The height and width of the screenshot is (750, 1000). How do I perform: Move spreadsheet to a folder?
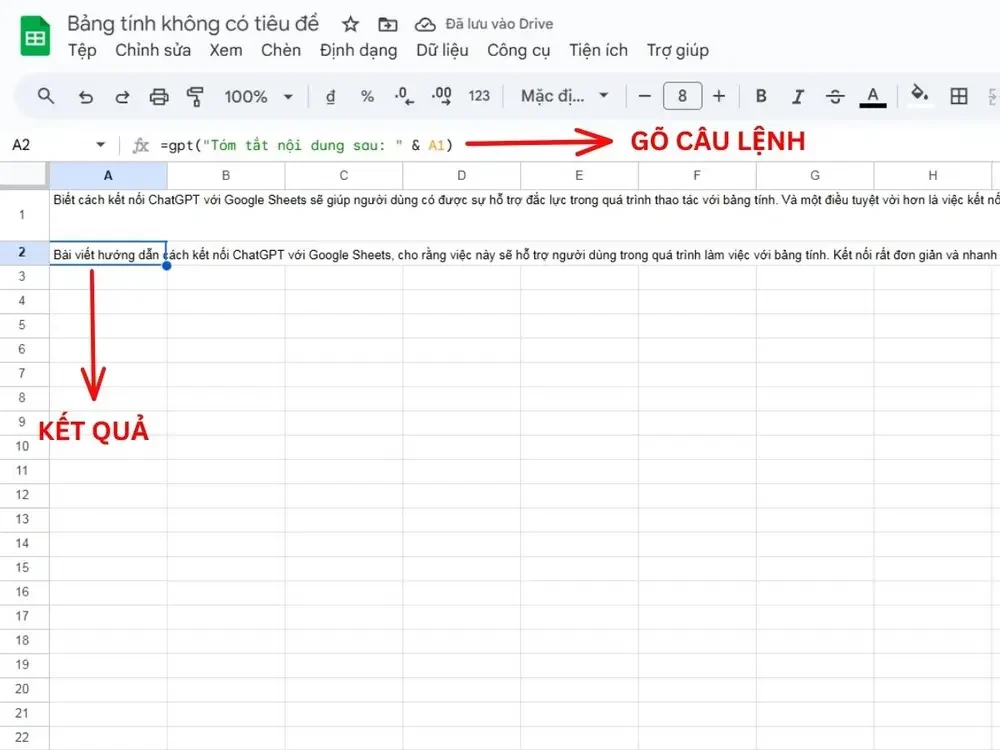pos(387,24)
